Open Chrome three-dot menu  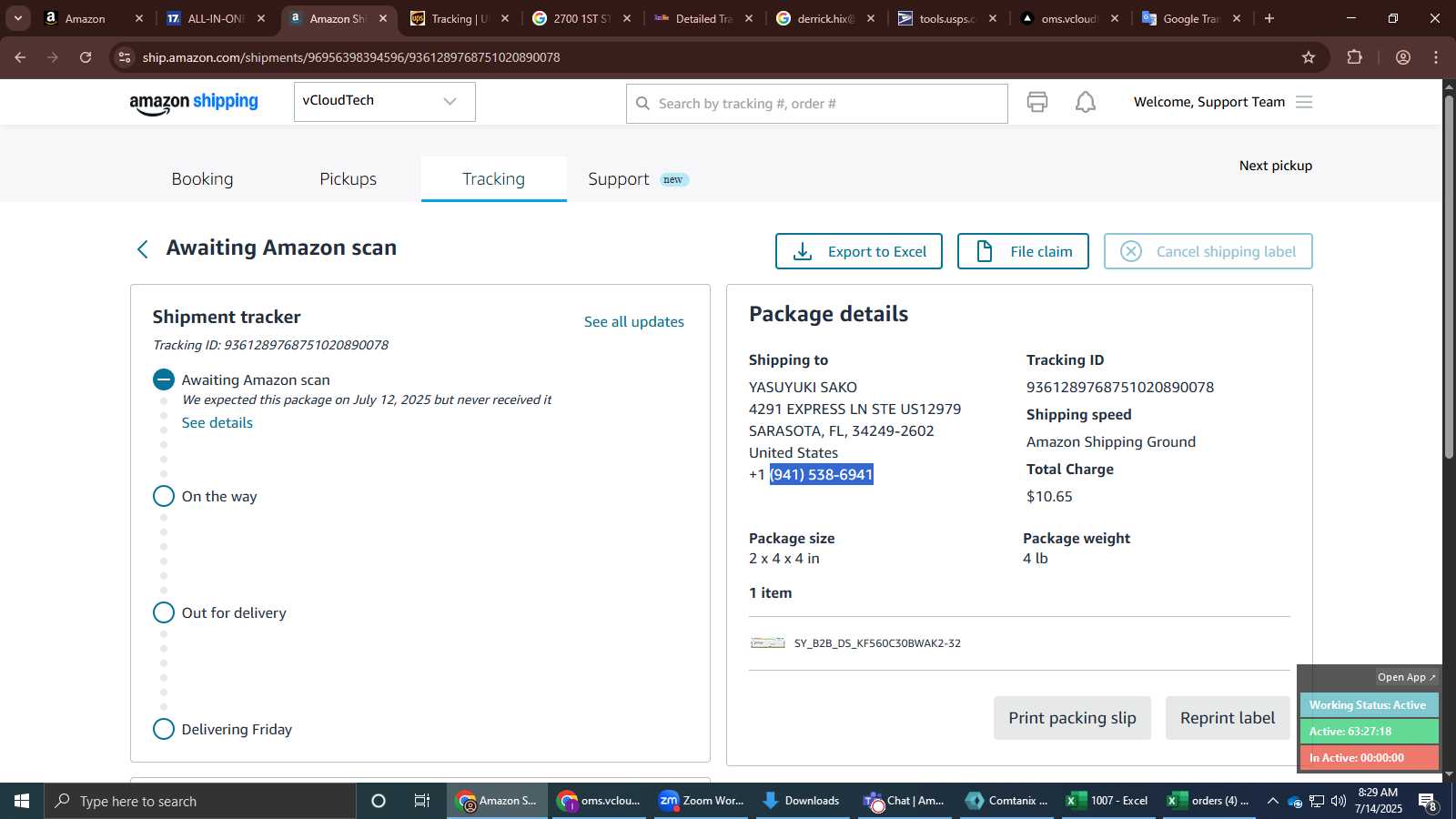coord(1436,57)
